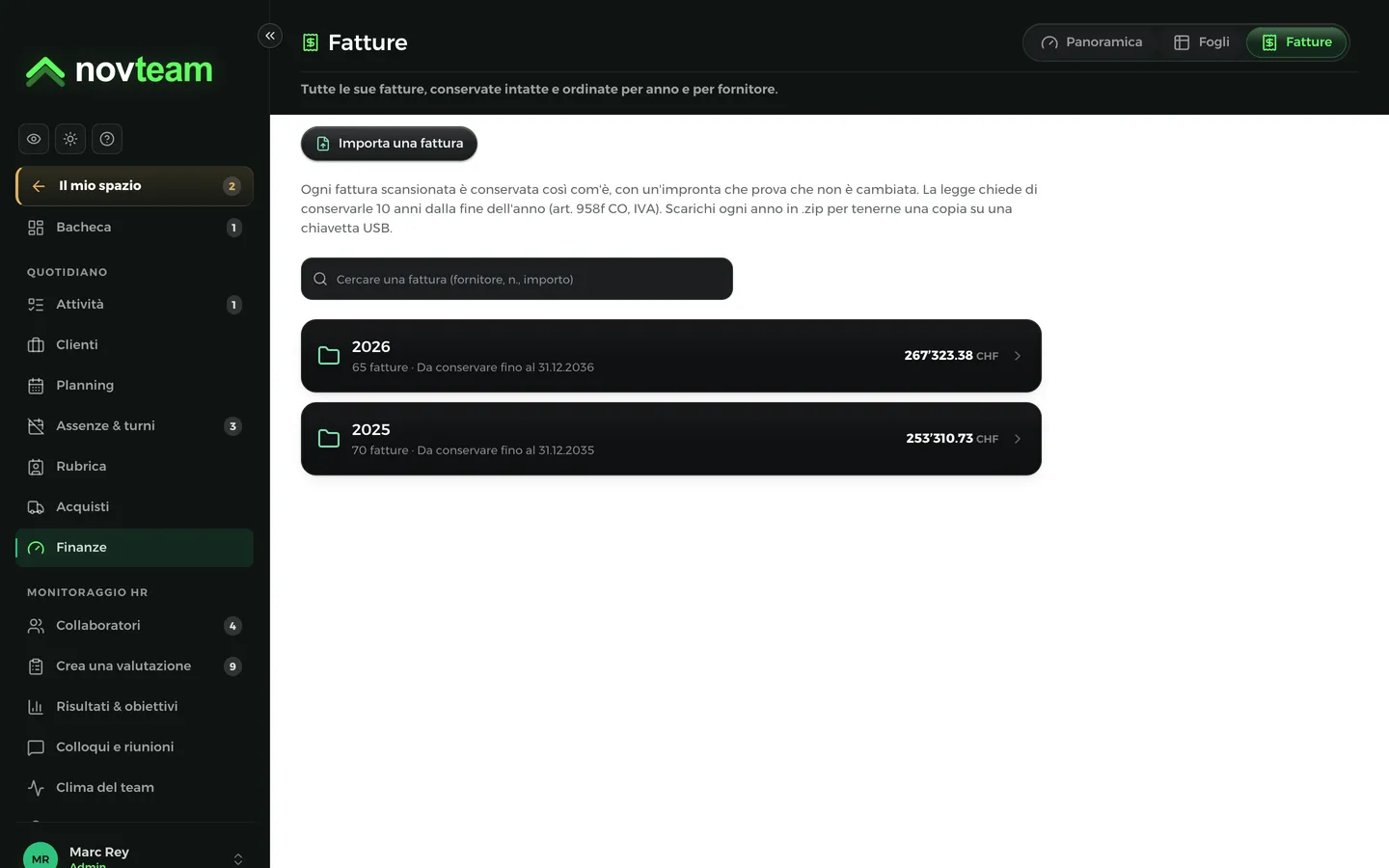Collapse the sidebar with double-chevron icon

tap(270, 36)
